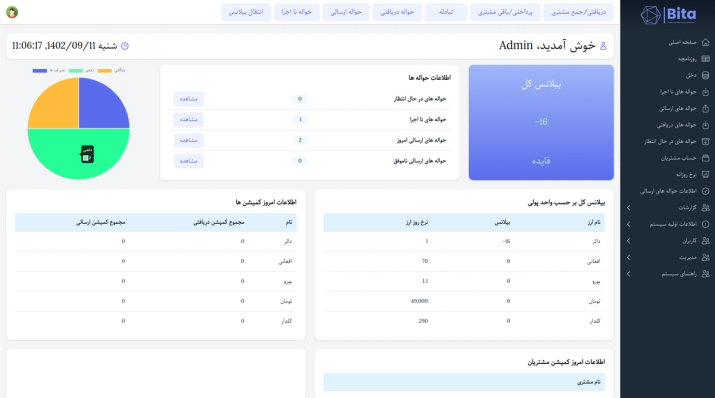Expand the گزارشات submenu chevron

628,207
